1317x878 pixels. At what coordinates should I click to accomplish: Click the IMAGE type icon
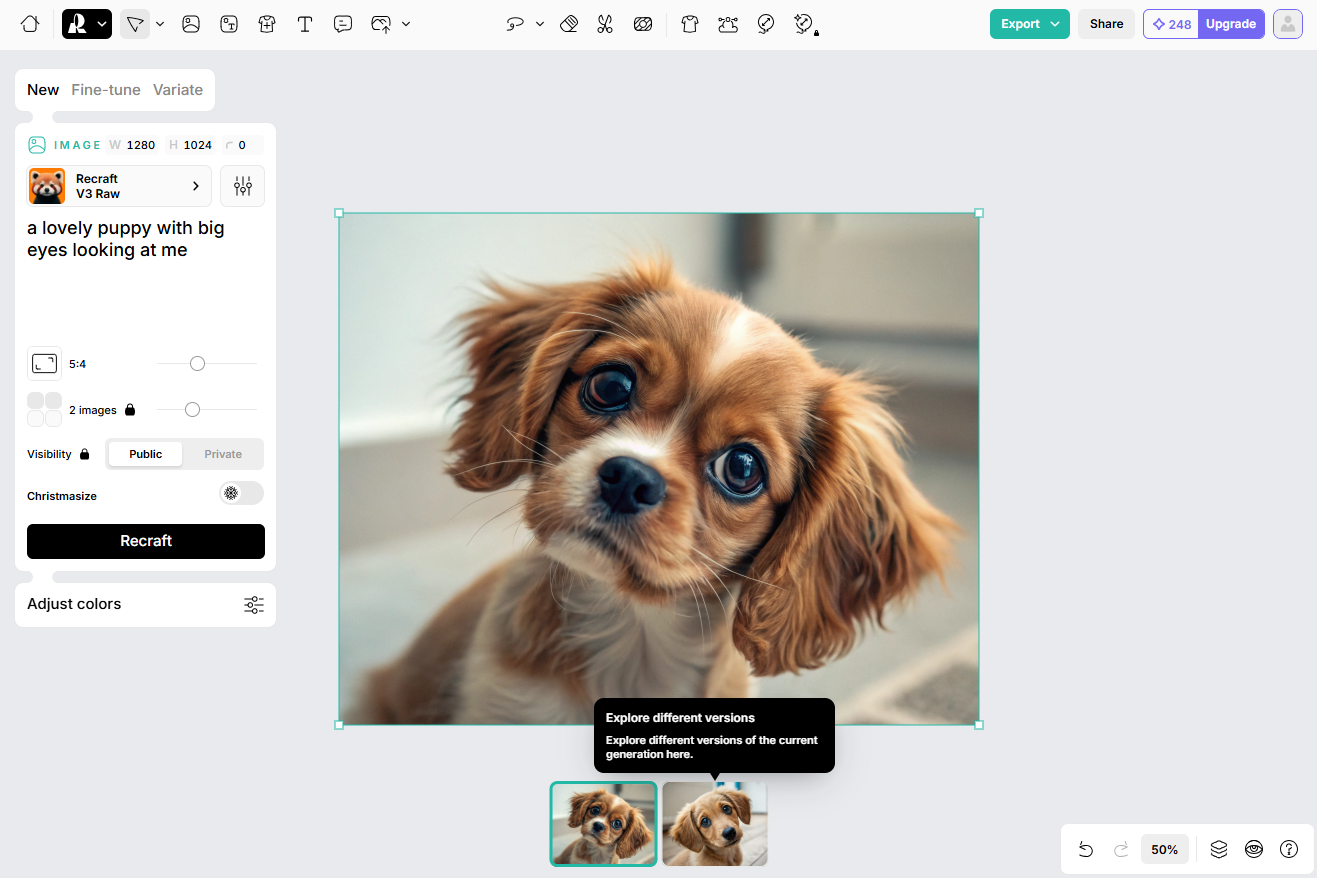click(37, 145)
